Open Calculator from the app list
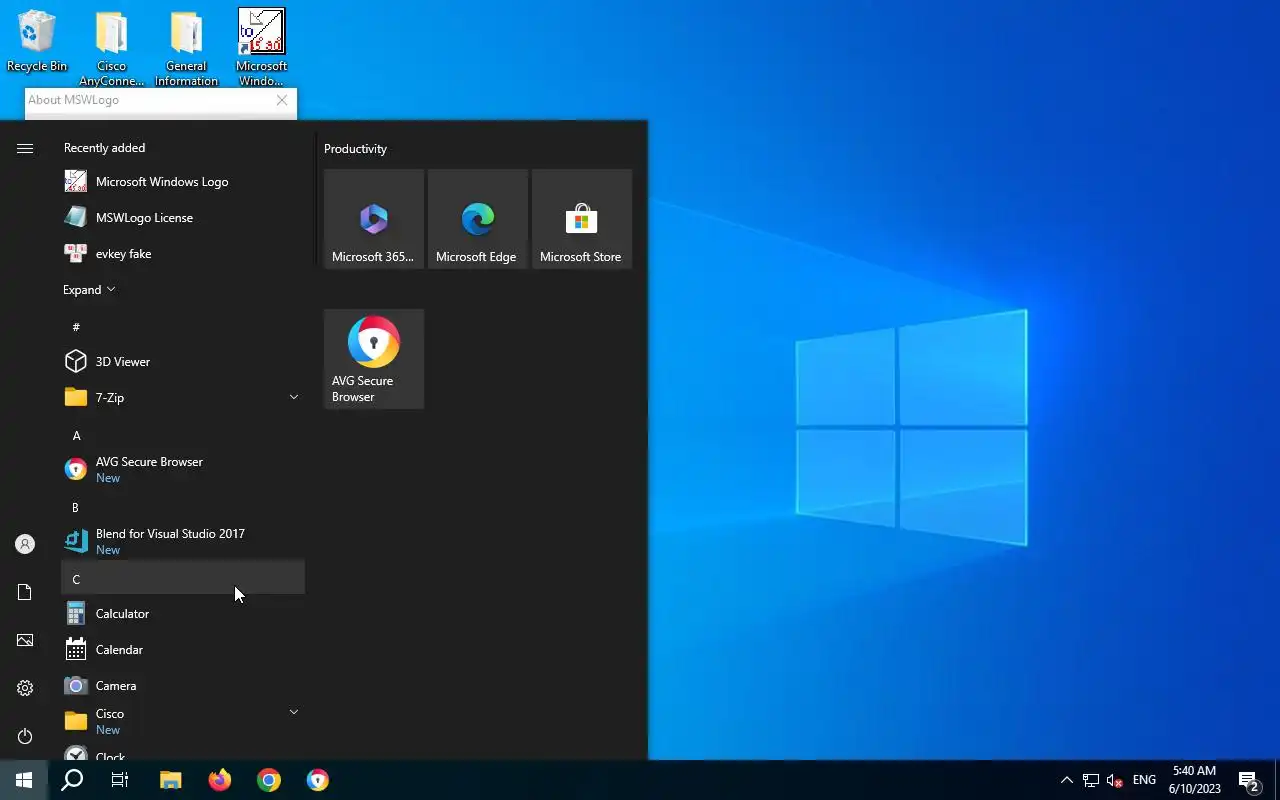The width and height of the screenshot is (1280, 800). point(183,614)
